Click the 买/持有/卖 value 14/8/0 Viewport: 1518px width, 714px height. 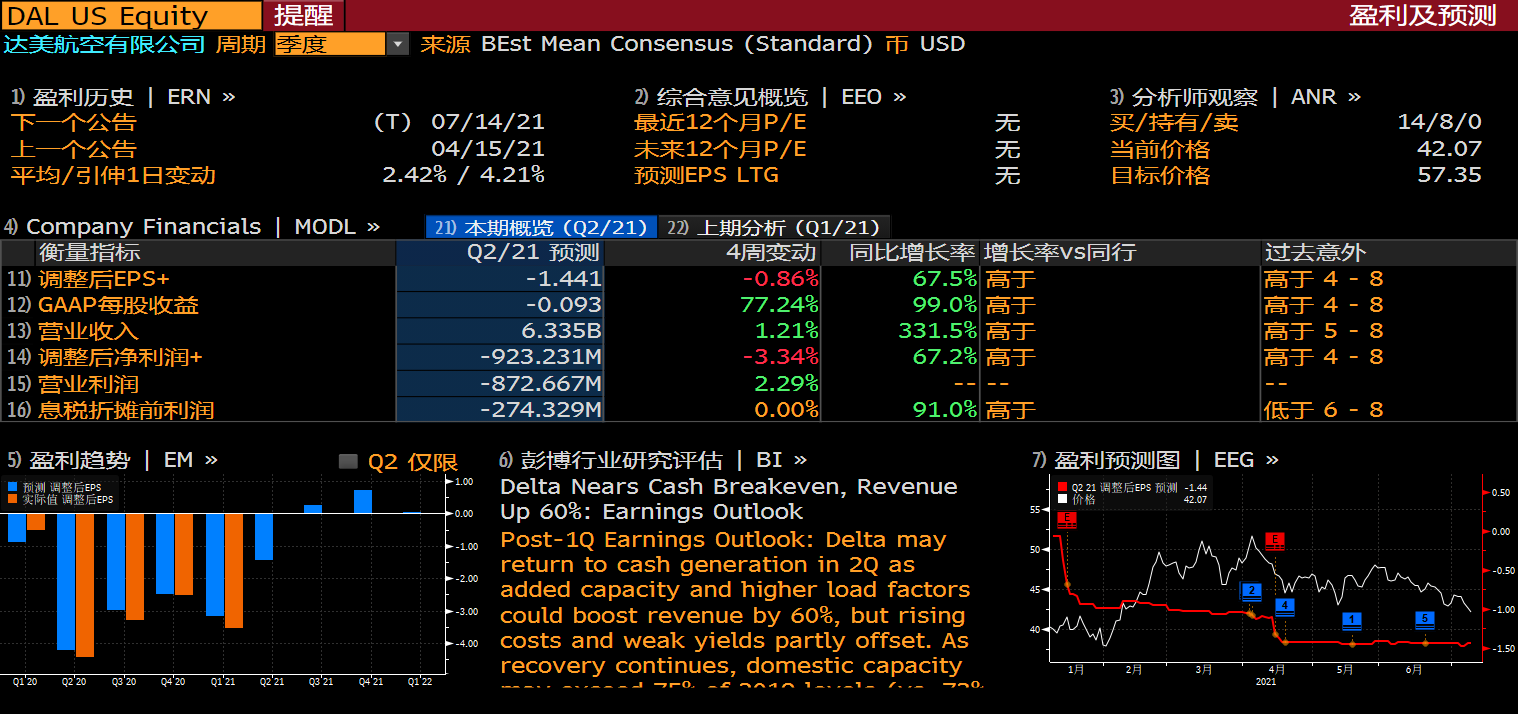coord(1439,122)
